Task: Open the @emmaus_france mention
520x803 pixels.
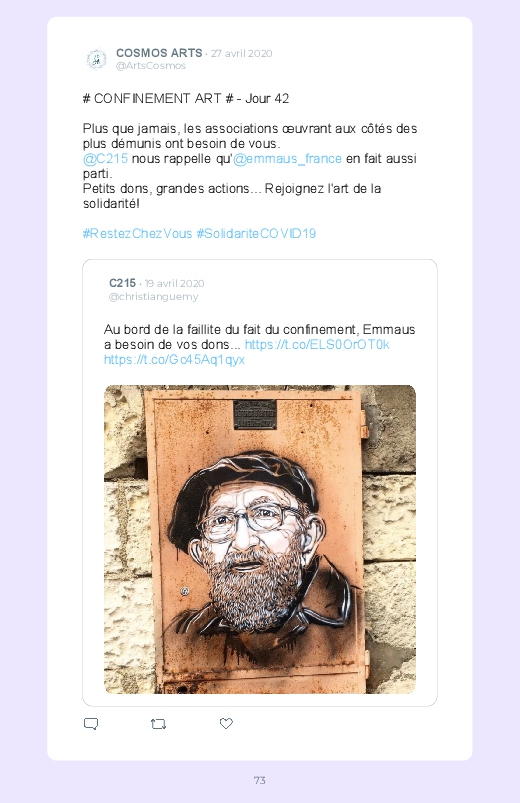Action: pyautogui.click(x=287, y=159)
